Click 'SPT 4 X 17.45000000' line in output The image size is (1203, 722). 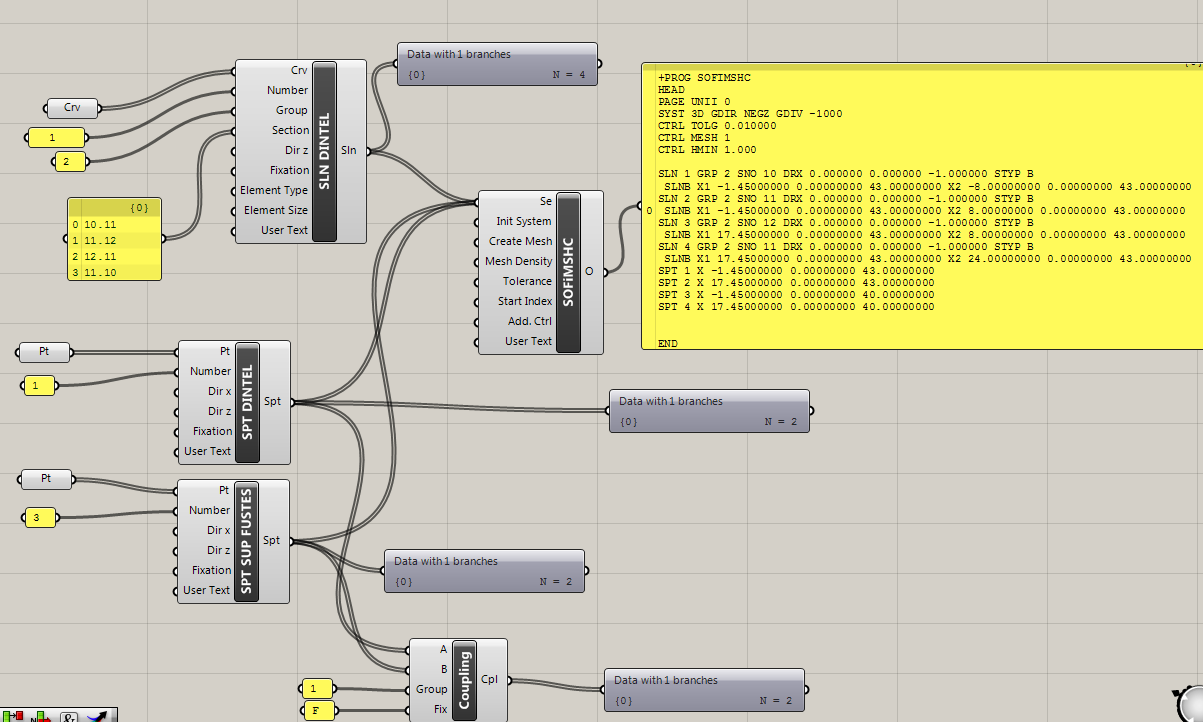tap(796, 306)
